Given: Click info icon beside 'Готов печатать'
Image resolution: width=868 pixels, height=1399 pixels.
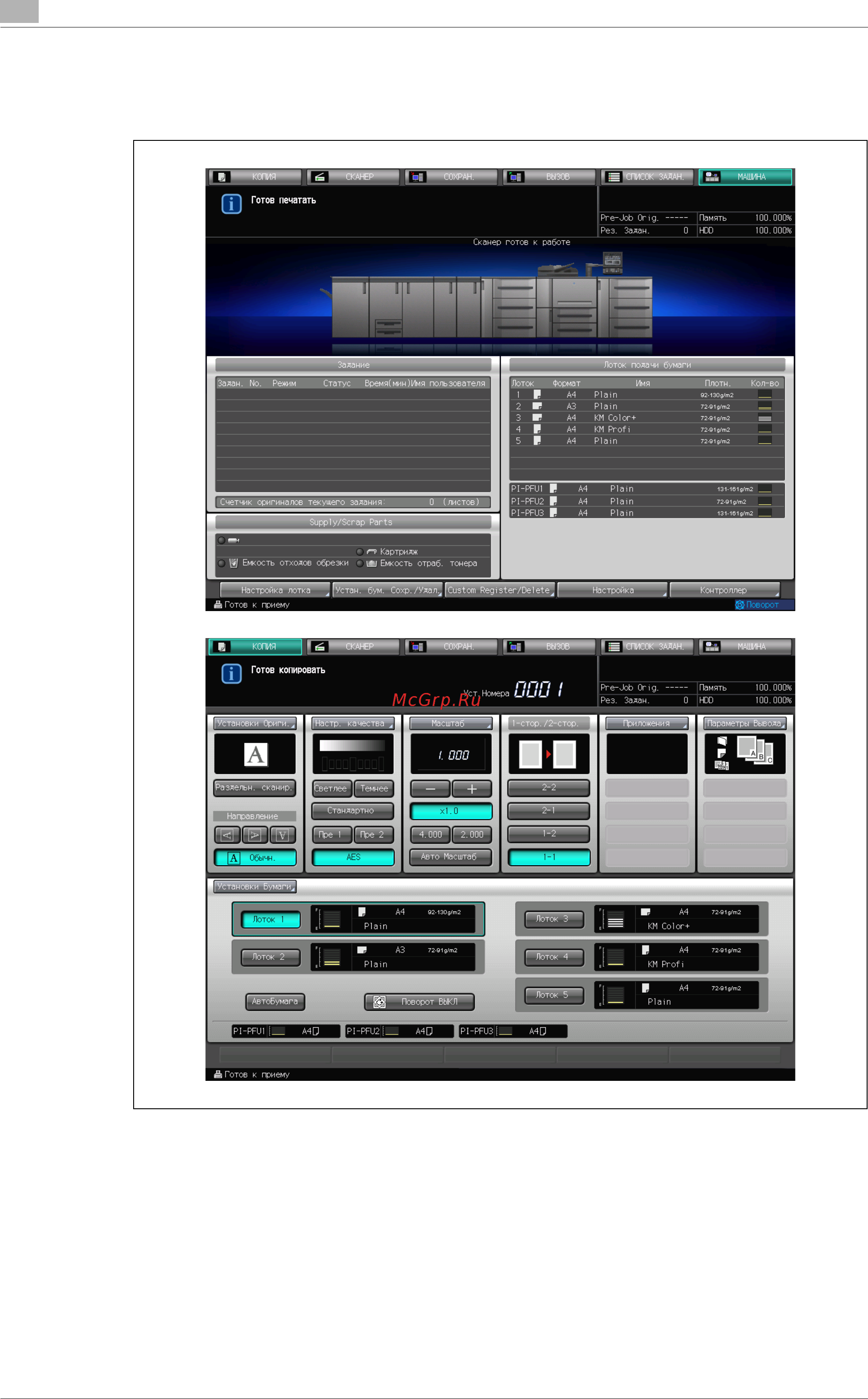Looking at the screenshot, I should click(231, 204).
